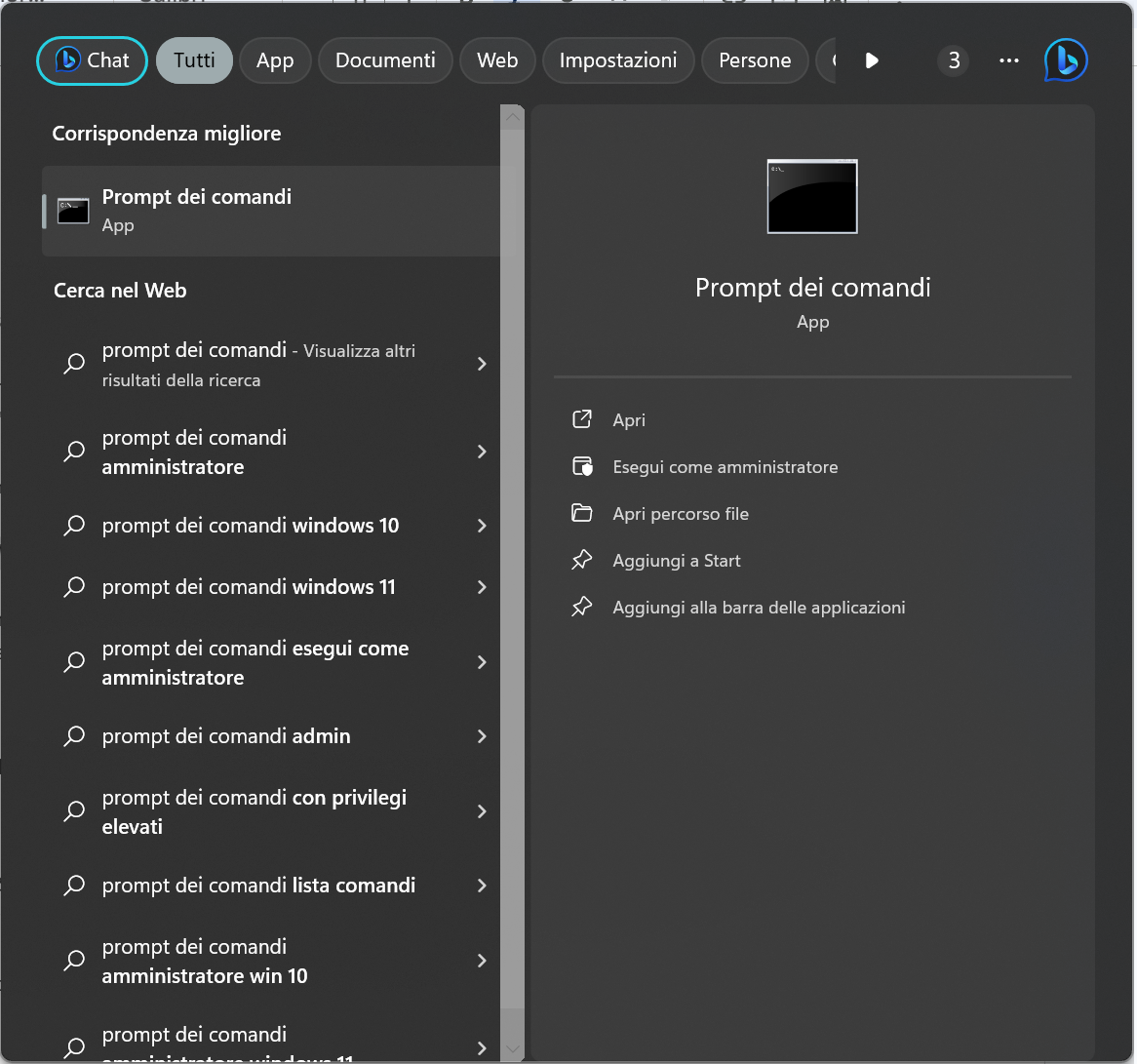Click Apri to launch the app
The width and height of the screenshot is (1137, 1064).
[629, 419]
